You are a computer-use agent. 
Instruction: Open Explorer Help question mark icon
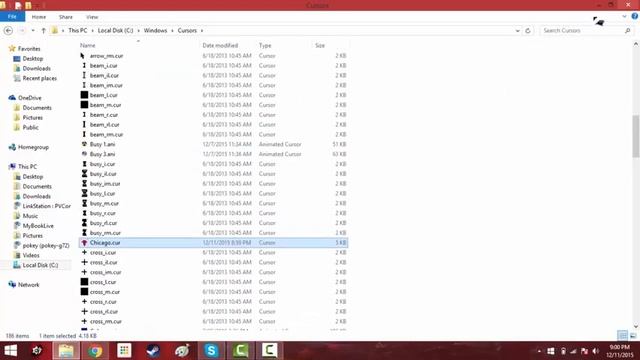point(635,16)
